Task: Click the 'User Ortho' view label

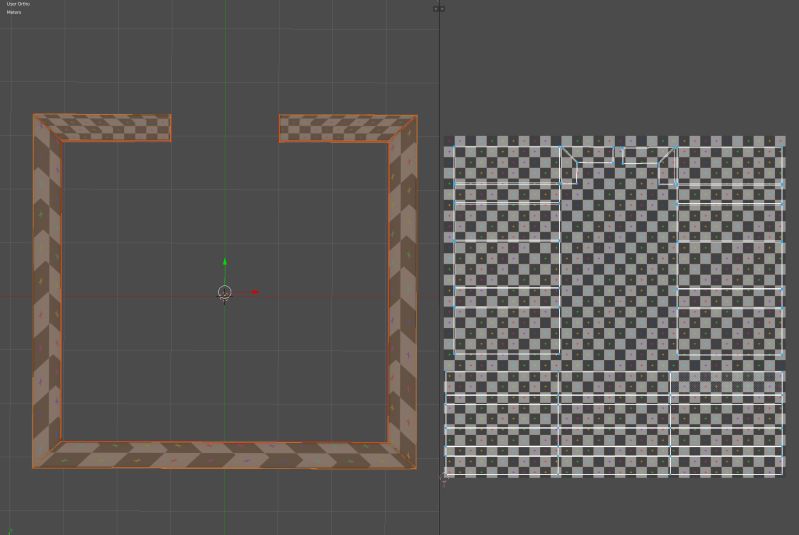Action: 18,4
